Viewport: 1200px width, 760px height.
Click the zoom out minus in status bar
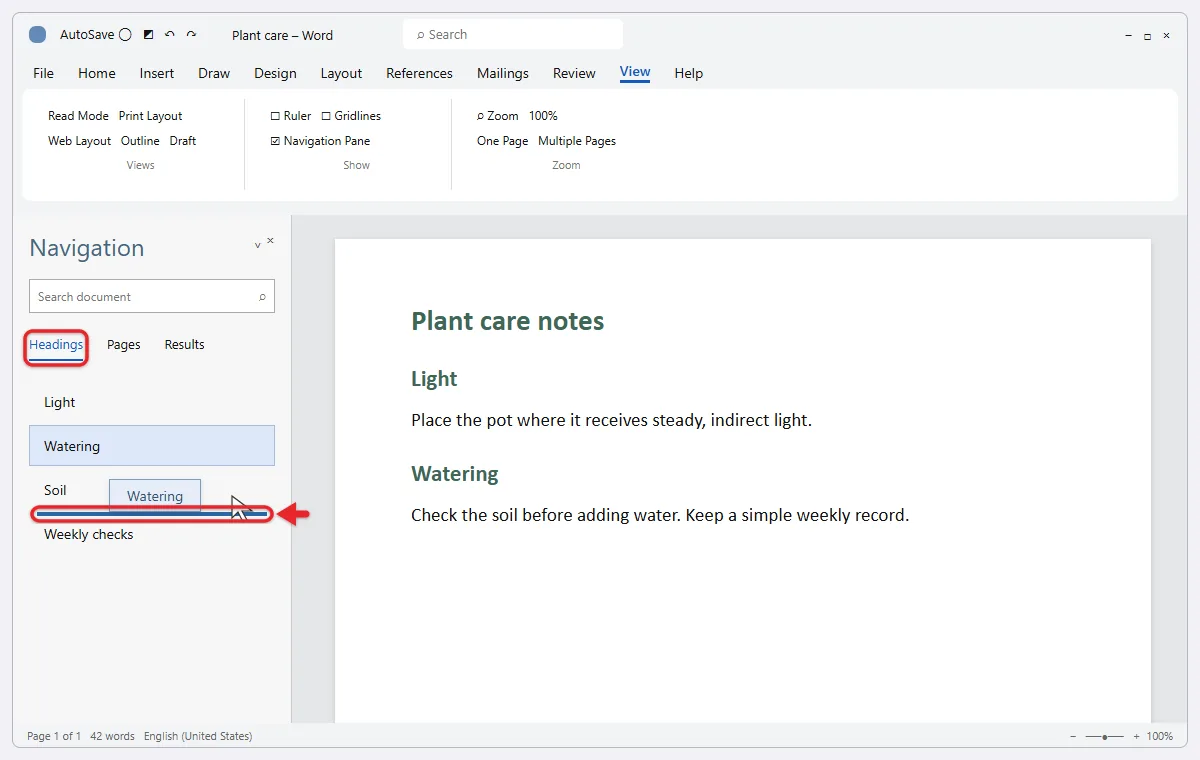point(1073,736)
